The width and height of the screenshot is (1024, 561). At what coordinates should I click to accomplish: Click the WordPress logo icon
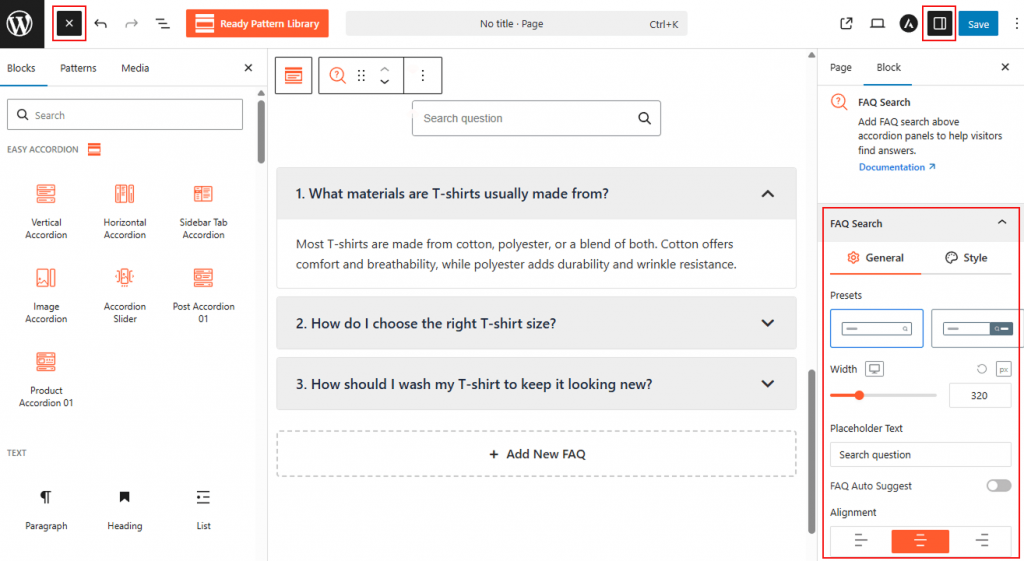pos(20,23)
